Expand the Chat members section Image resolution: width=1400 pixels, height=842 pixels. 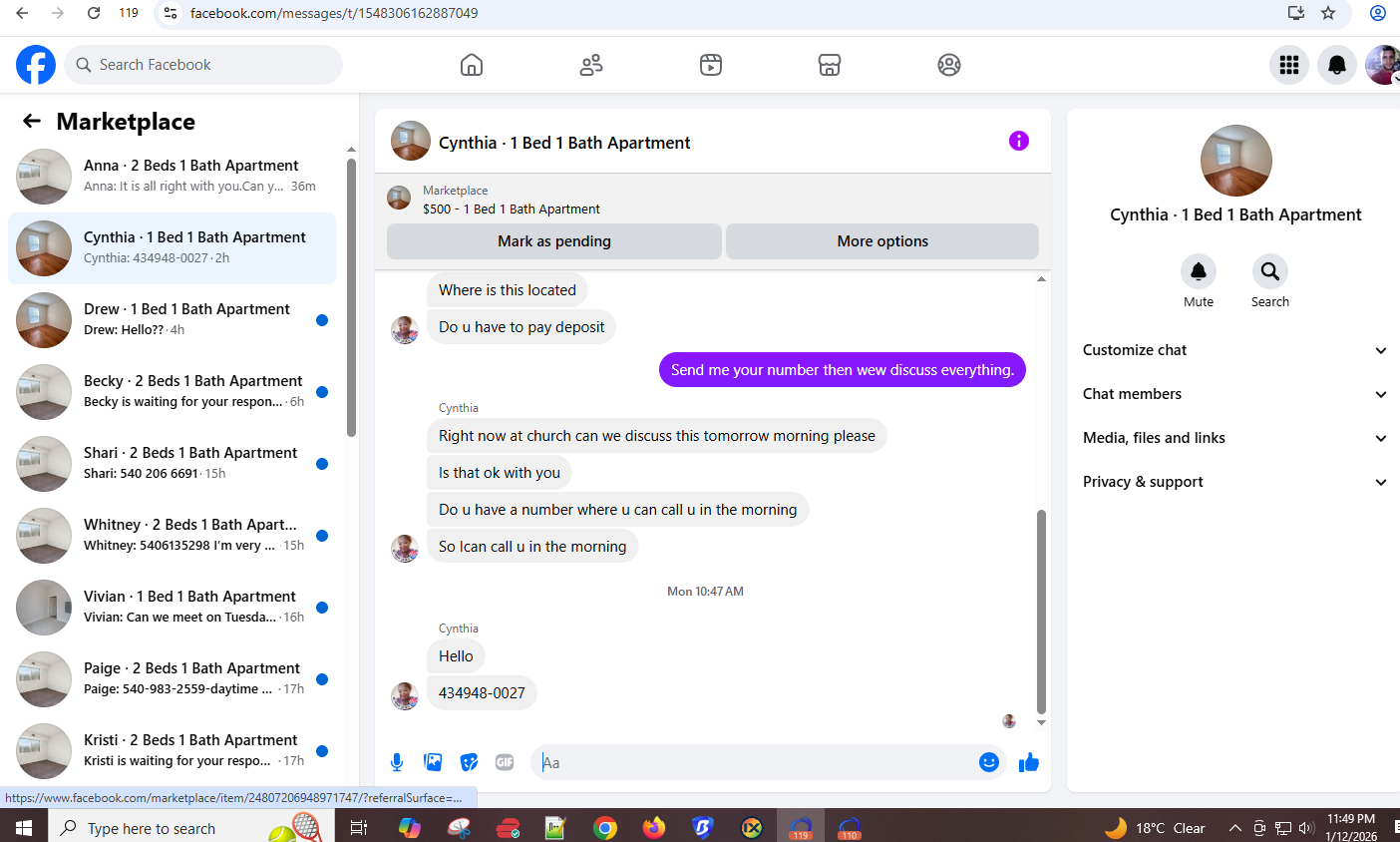1234,394
